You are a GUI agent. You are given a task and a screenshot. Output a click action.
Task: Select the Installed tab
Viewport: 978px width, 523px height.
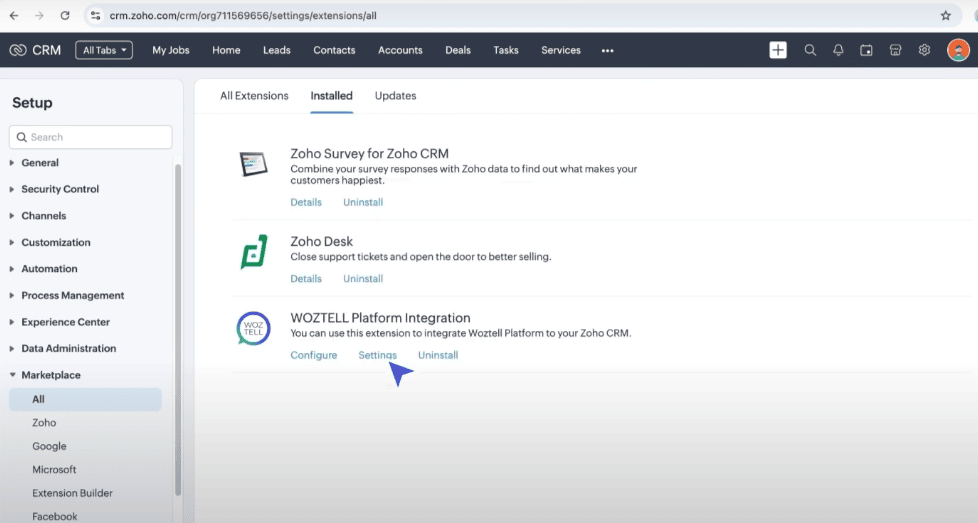tap(331, 95)
